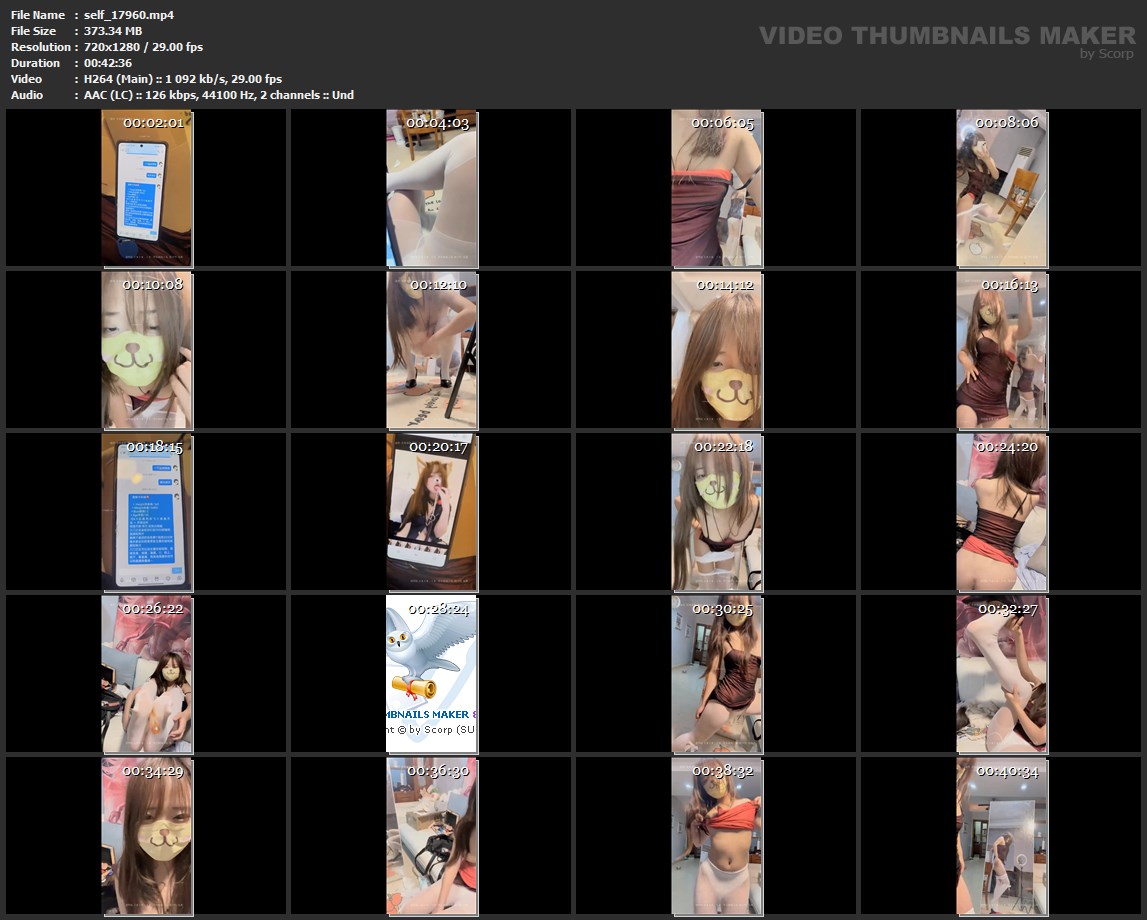This screenshot has width=1147, height=920.
Task: Select the frame marked 00:16:13
Action: tap(1002, 350)
